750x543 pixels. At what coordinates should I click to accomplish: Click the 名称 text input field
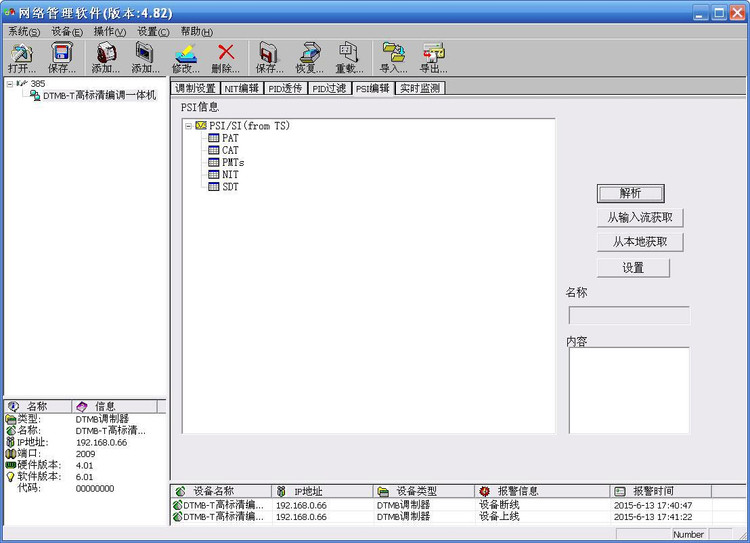629,316
